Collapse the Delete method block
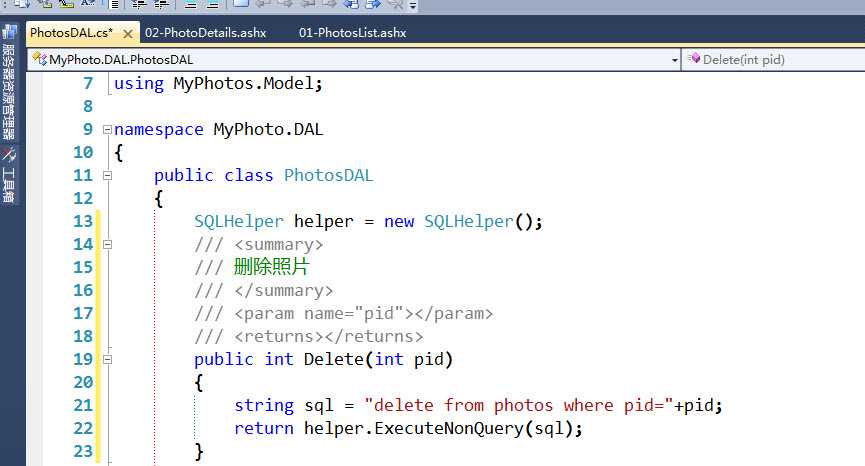This screenshot has height=466, width=865. (x=108, y=360)
